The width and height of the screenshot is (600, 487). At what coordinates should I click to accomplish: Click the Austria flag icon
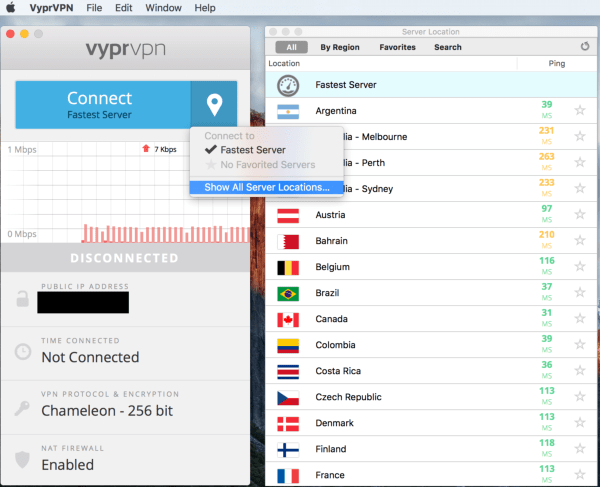tap(288, 216)
